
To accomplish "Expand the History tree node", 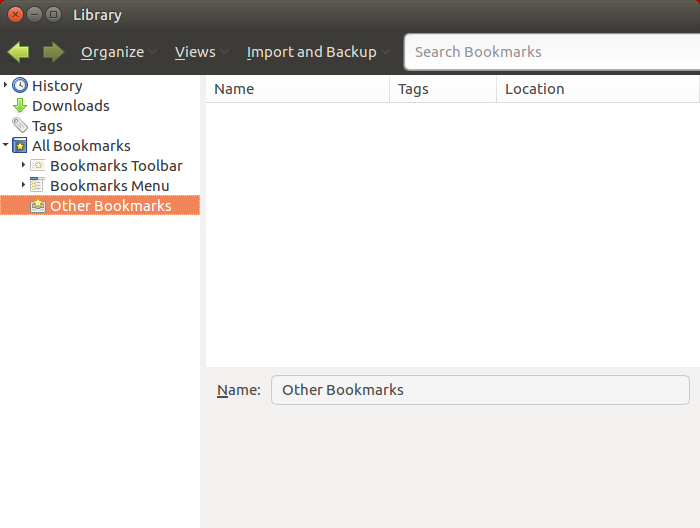I will pos(5,84).
